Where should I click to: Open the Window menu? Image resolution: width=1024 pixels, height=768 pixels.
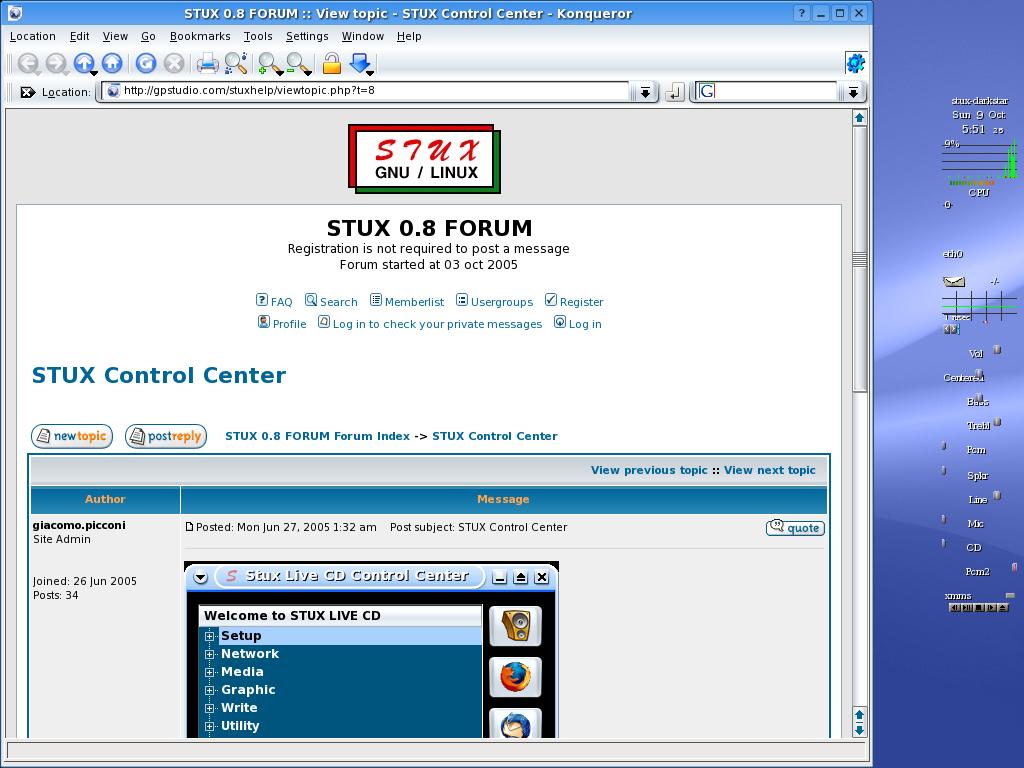(x=362, y=37)
